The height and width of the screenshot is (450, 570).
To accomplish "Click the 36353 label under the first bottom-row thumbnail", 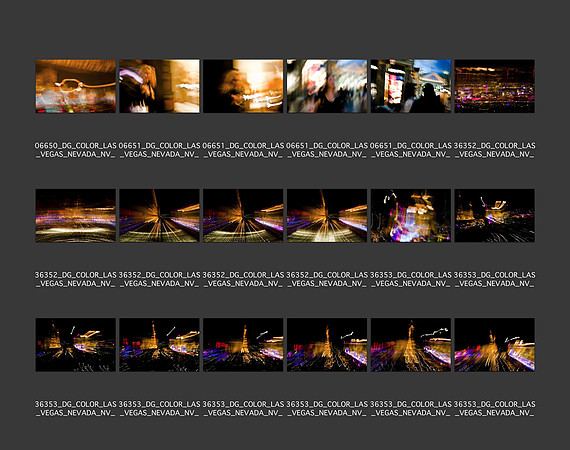I will pyautogui.click(x=76, y=408).
